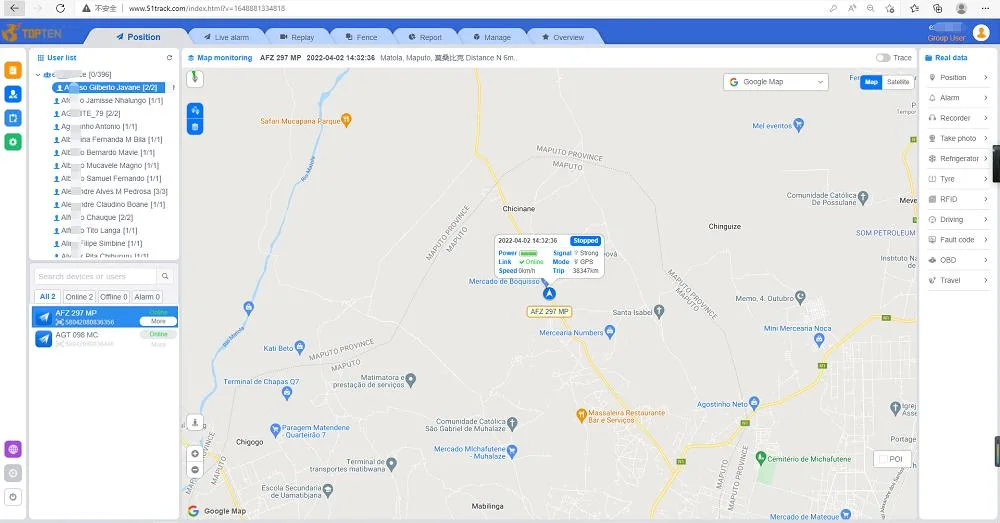Expand the Alarm real data item
The width and height of the screenshot is (1000, 523).
click(958, 98)
